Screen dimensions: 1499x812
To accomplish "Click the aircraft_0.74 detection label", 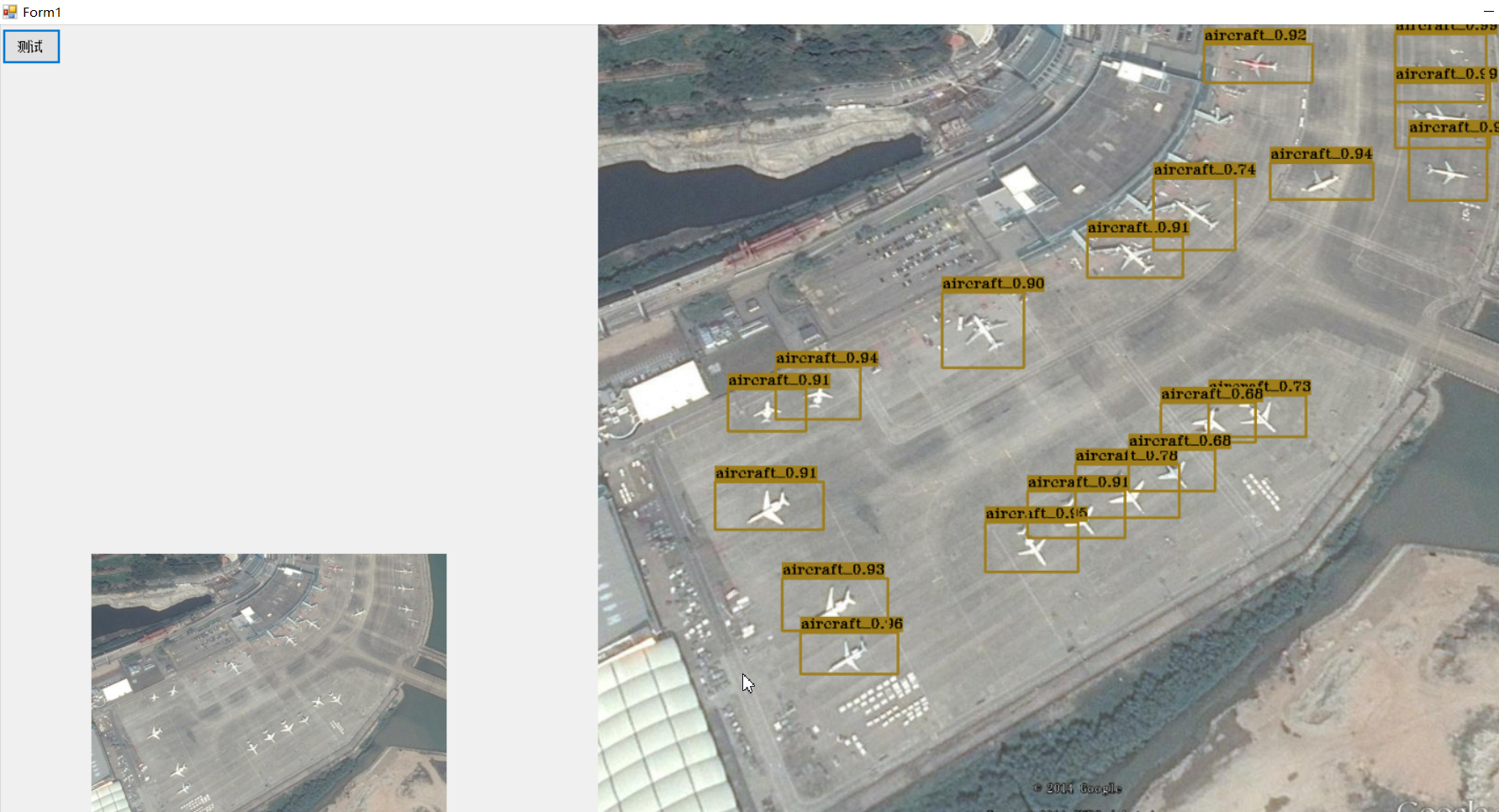I will click(1205, 170).
